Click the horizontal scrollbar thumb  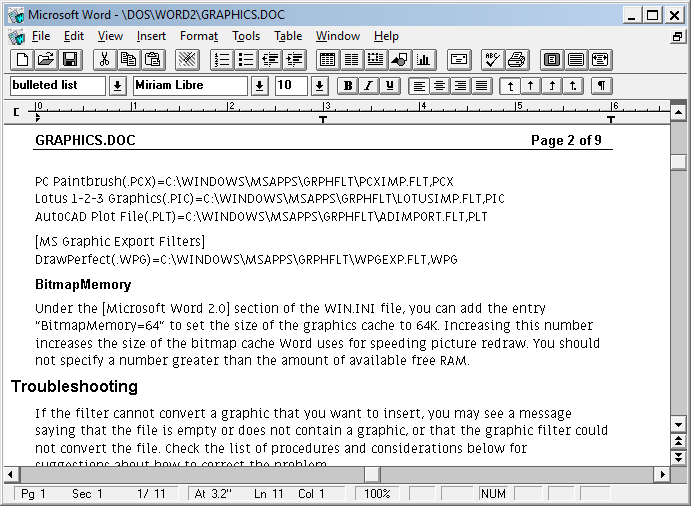click(x=372, y=474)
